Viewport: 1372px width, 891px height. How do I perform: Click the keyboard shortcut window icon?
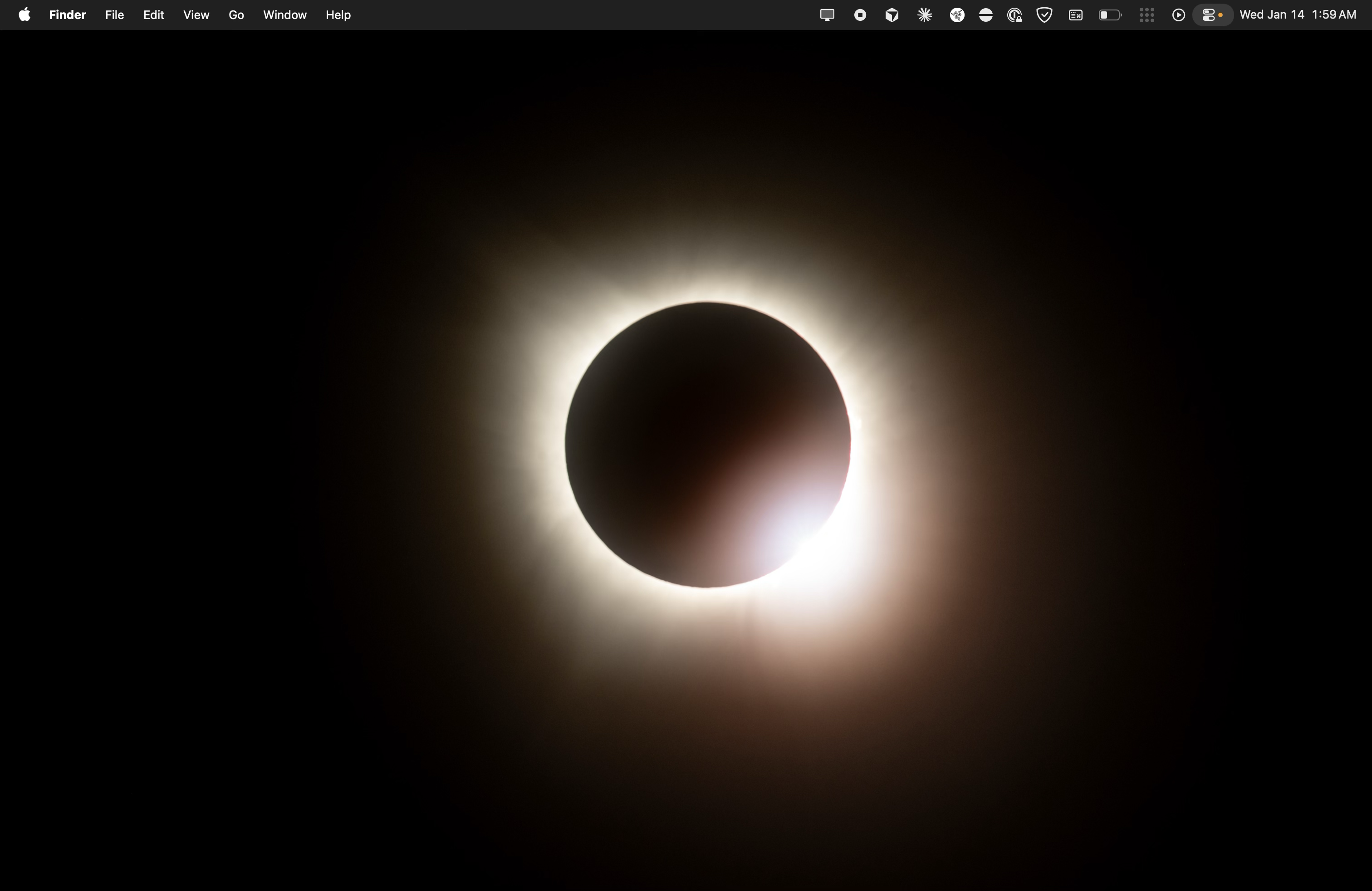click(1075, 15)
